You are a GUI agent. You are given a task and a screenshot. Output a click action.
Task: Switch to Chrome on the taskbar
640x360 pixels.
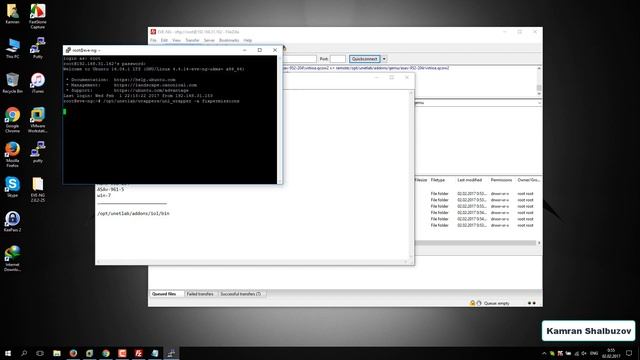click(106, 353)
